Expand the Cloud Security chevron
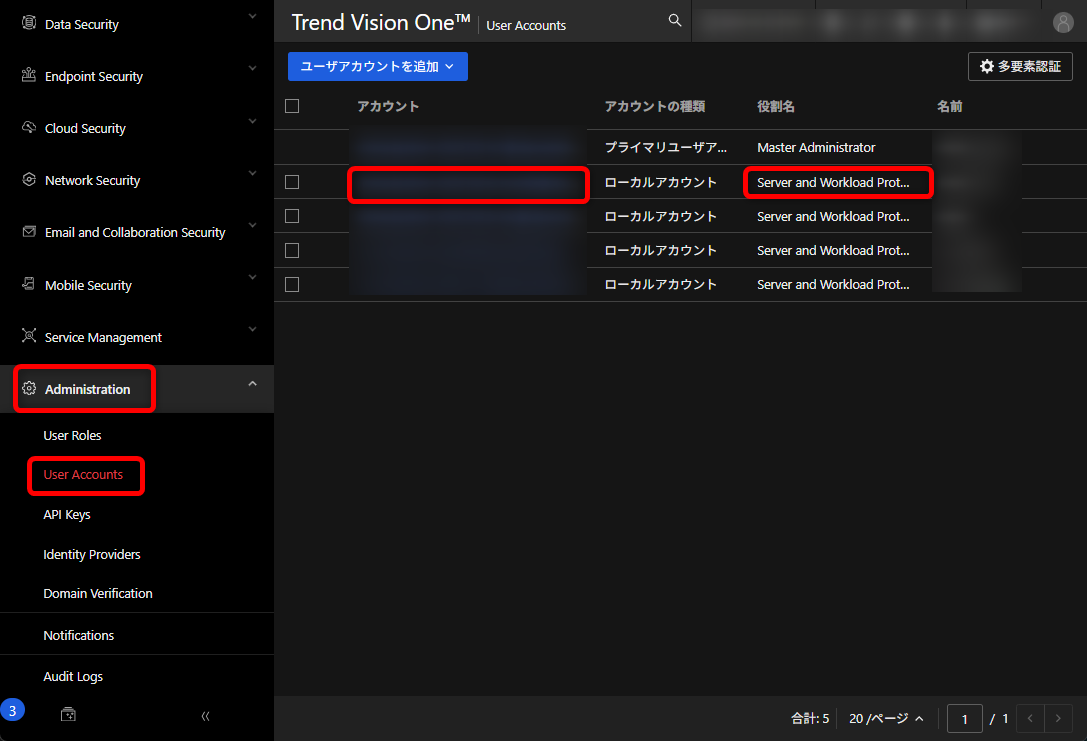This screenshot has height=741, width=1087. (252, 121)
